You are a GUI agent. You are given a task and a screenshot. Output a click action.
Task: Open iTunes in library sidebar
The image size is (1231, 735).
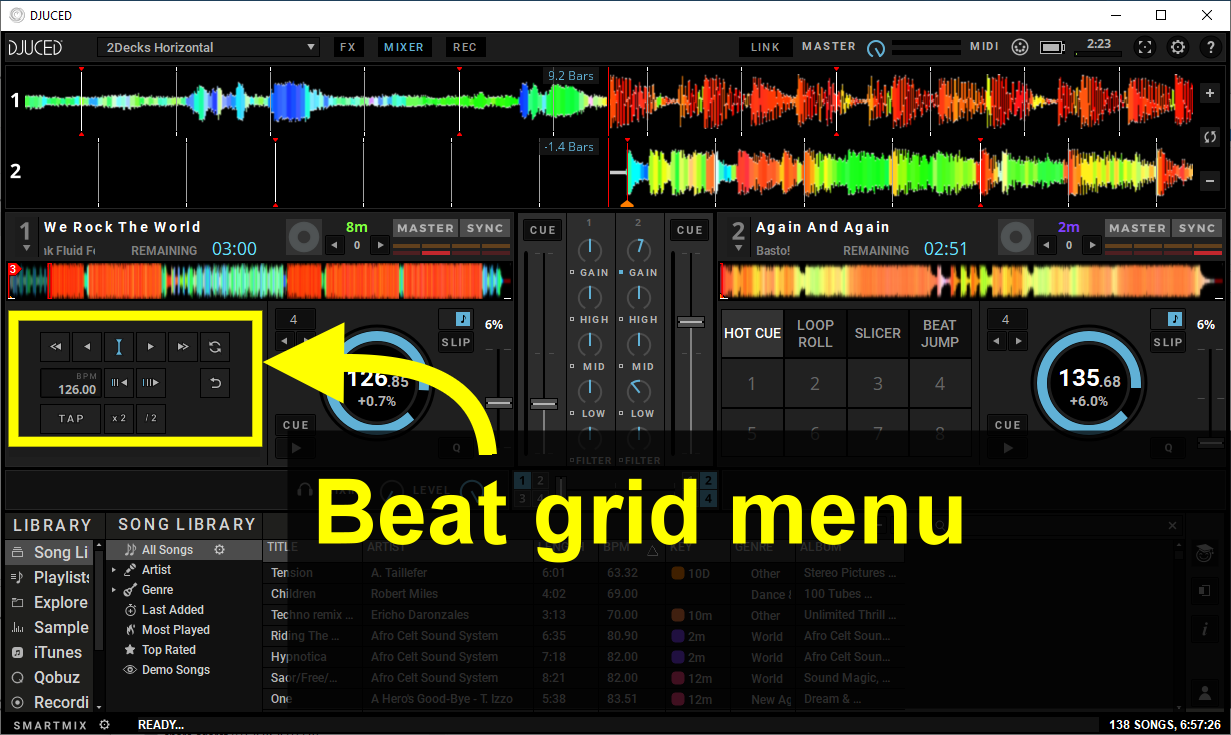[x=50, y=652]
